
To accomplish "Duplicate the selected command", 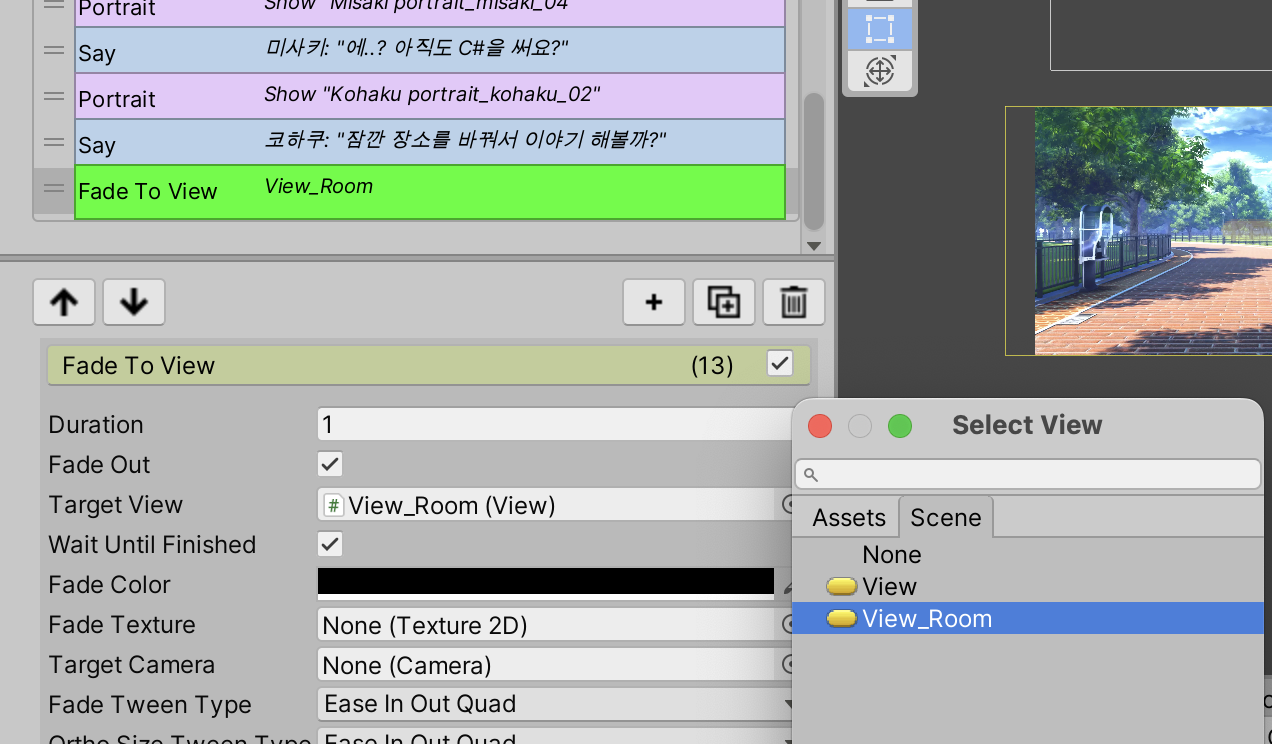I will click(x=724, y=302).
